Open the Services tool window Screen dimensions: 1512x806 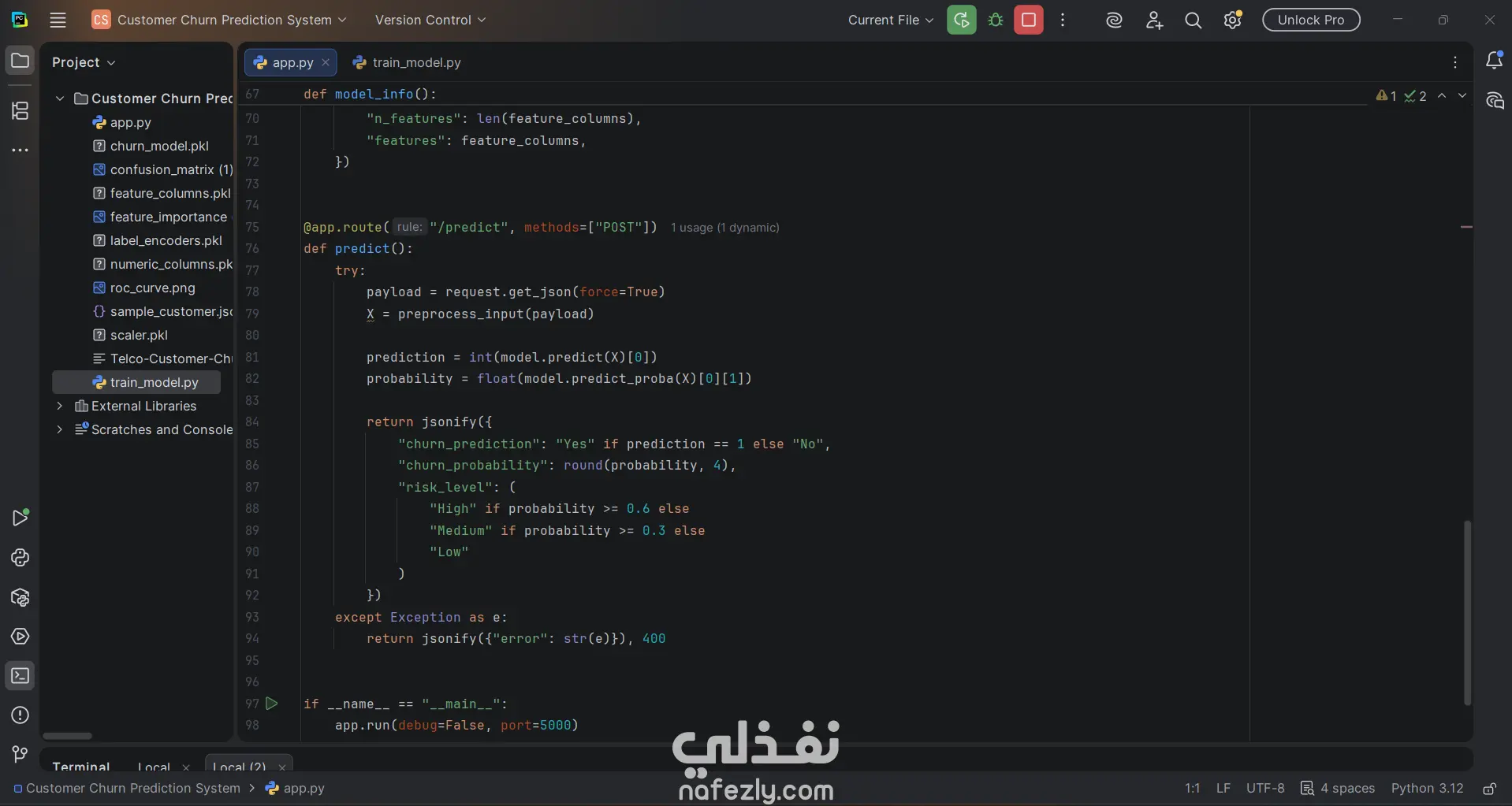[20, 637]
